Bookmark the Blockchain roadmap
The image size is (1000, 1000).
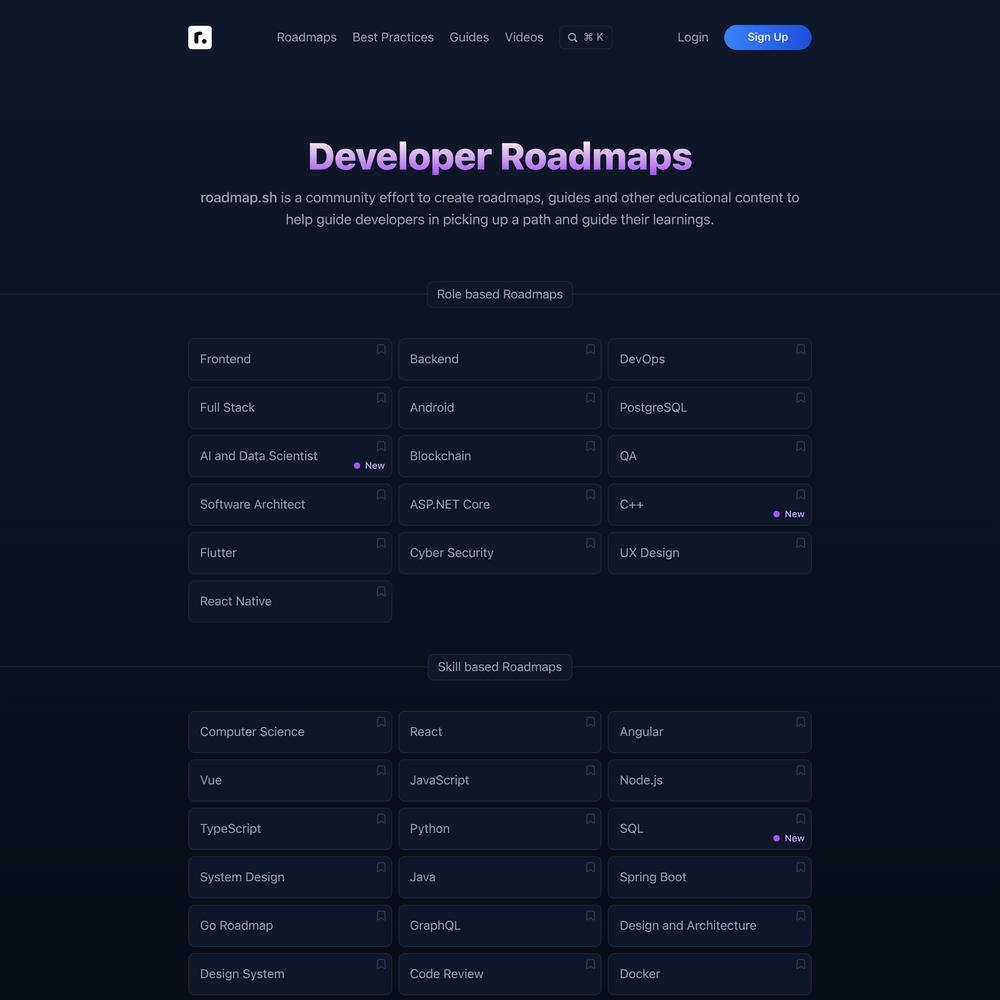[x=591, y=446]
